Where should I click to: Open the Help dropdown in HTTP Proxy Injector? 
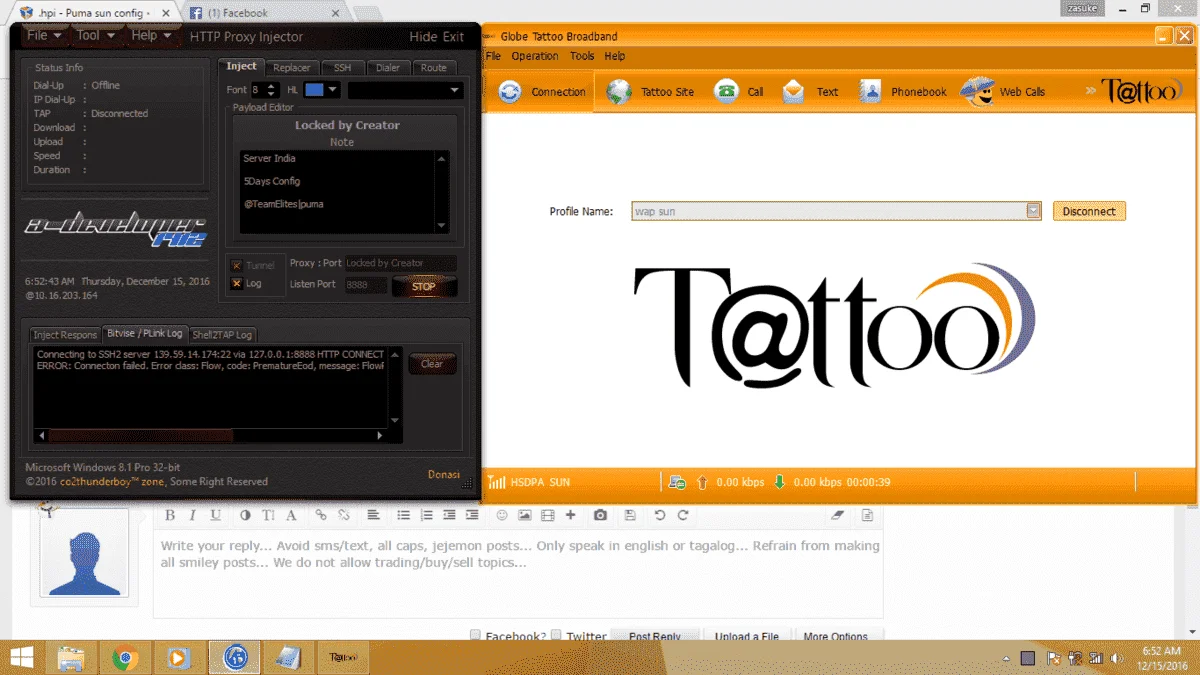(152, 36)
